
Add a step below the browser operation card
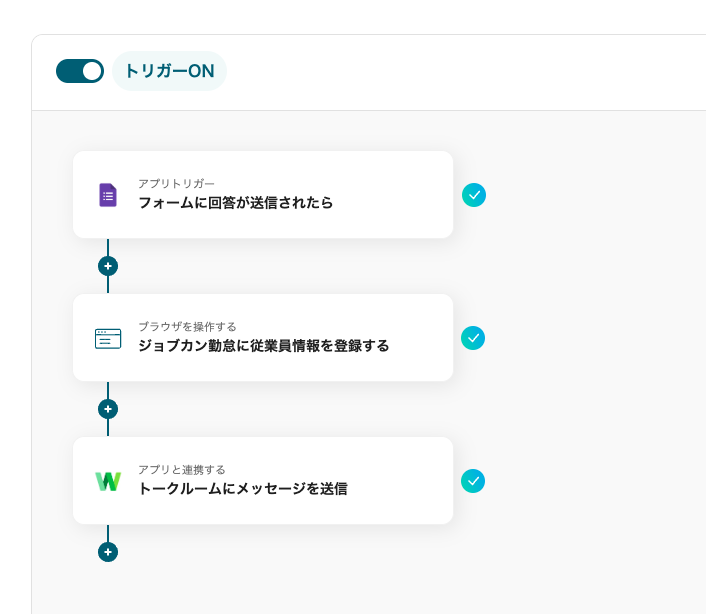[x=108, y=409]
